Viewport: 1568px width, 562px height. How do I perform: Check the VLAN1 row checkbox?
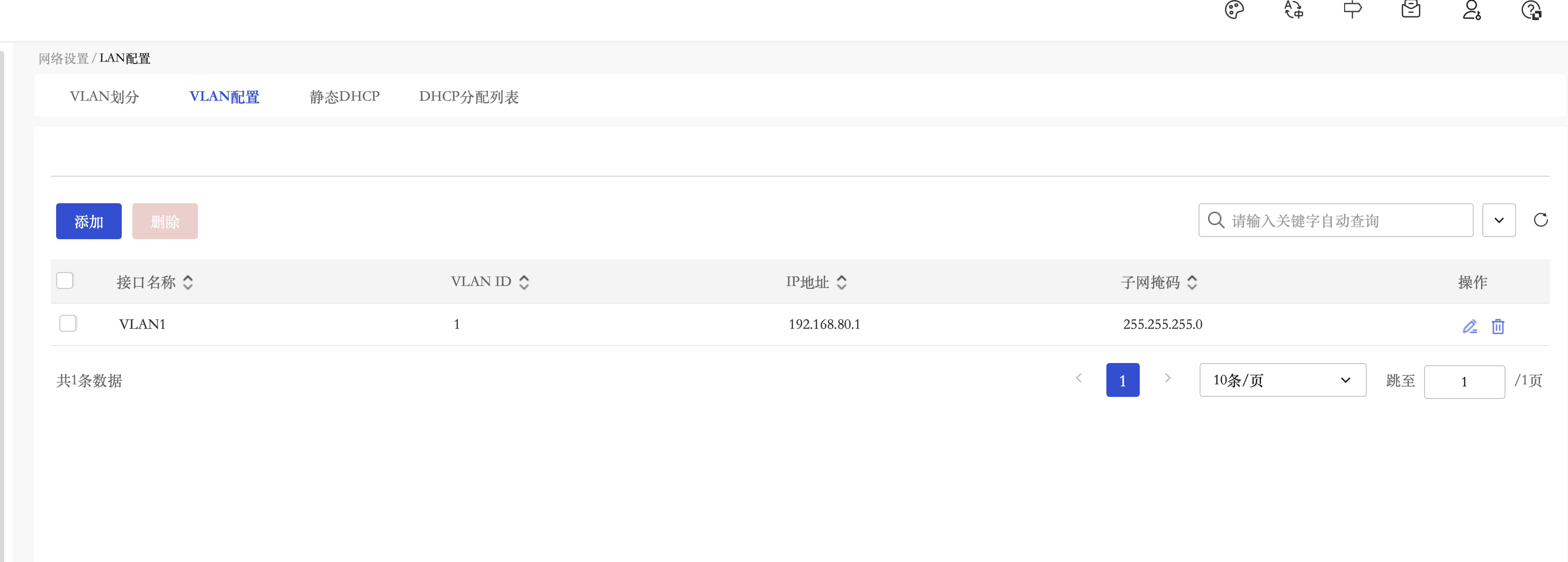coord(68,323)
